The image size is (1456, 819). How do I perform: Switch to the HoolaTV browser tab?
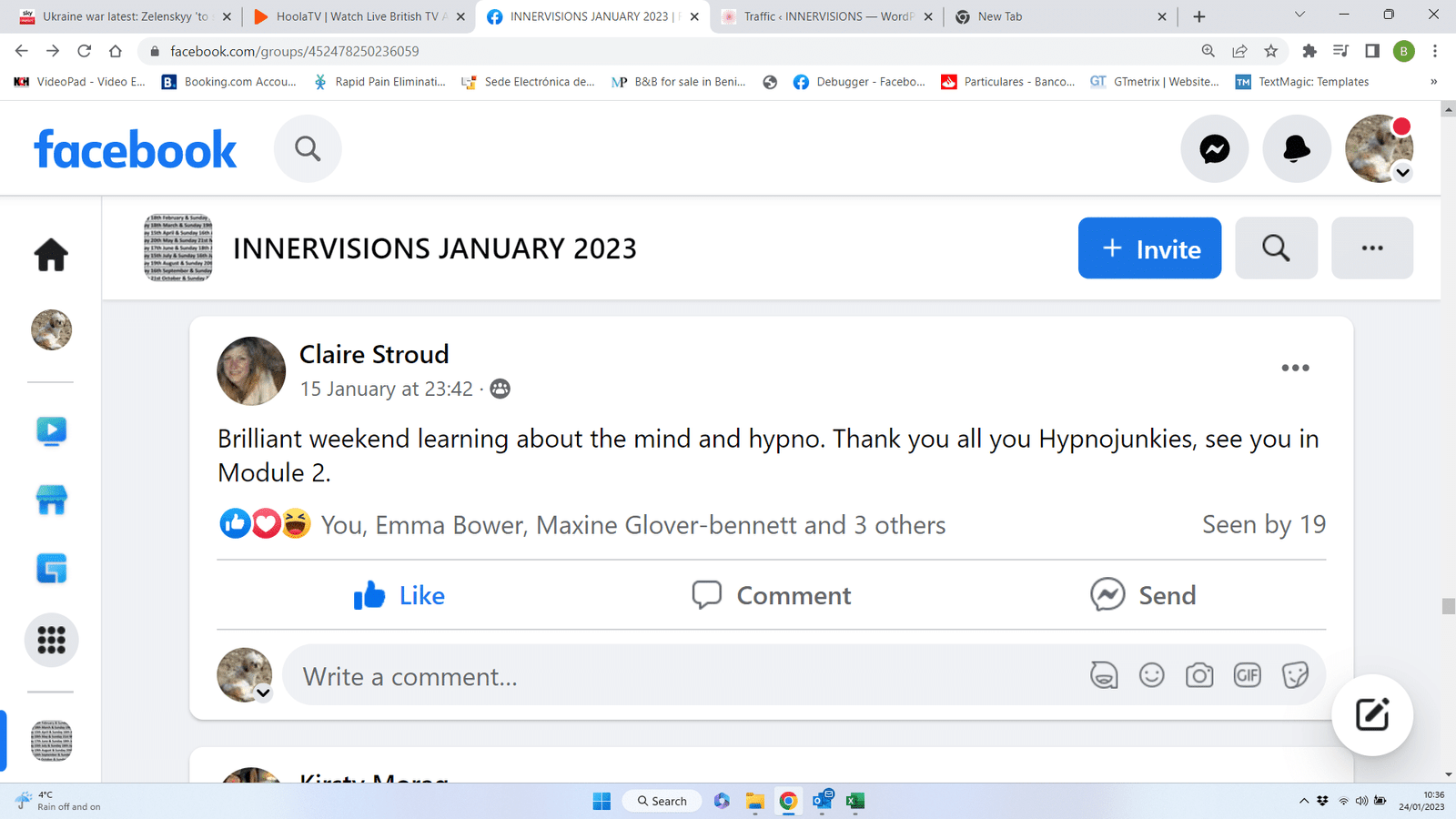point(358,16)
